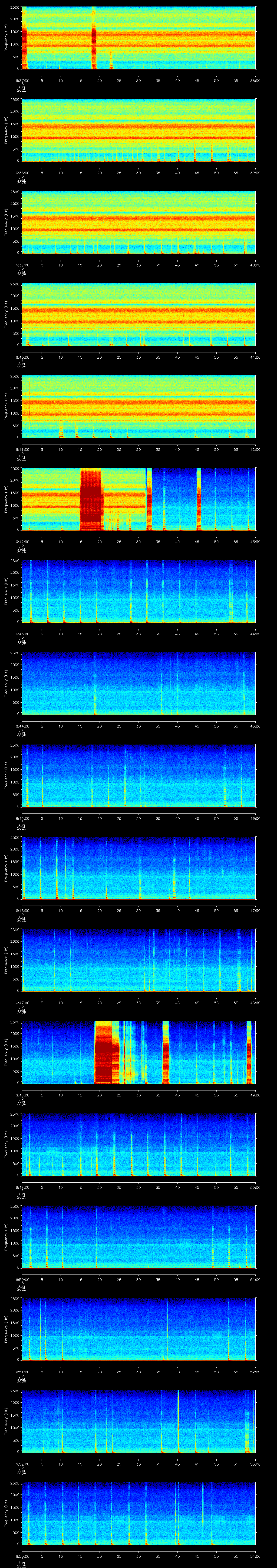Select the spectrogram panel beginning at 6:38:00
277x1568 pixels.
click(139, 130)
